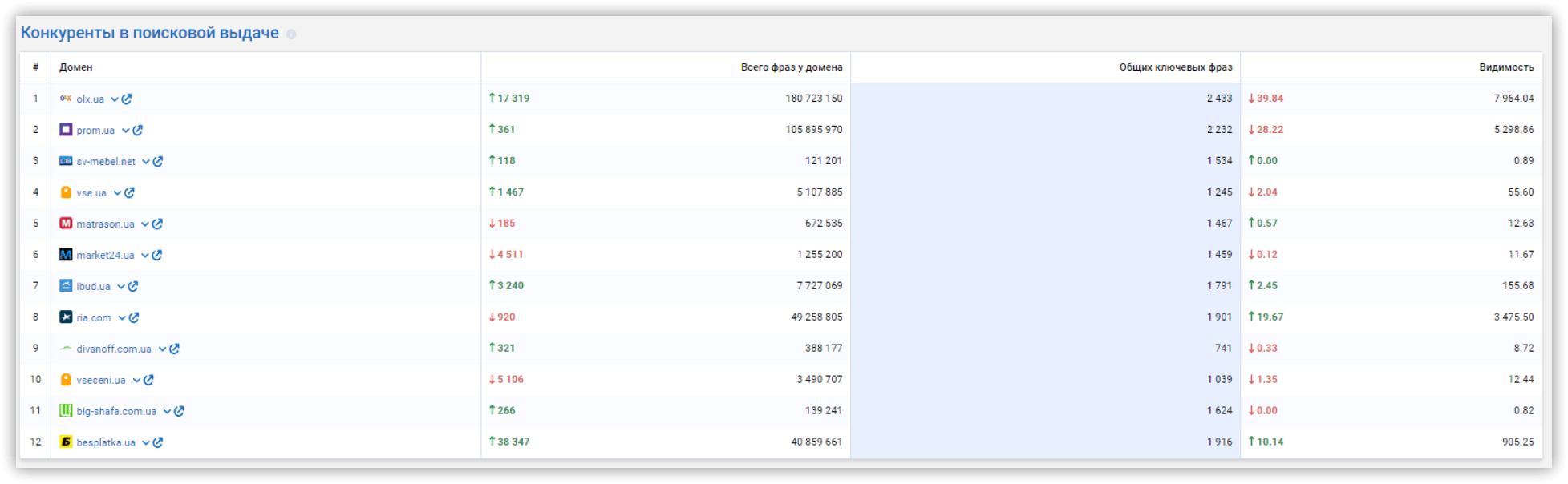The height and width of the screenshot is (484, 1568).
Task: Expand the dropdown chevron beside olx.ua
Action: click(x=115, y=99)
